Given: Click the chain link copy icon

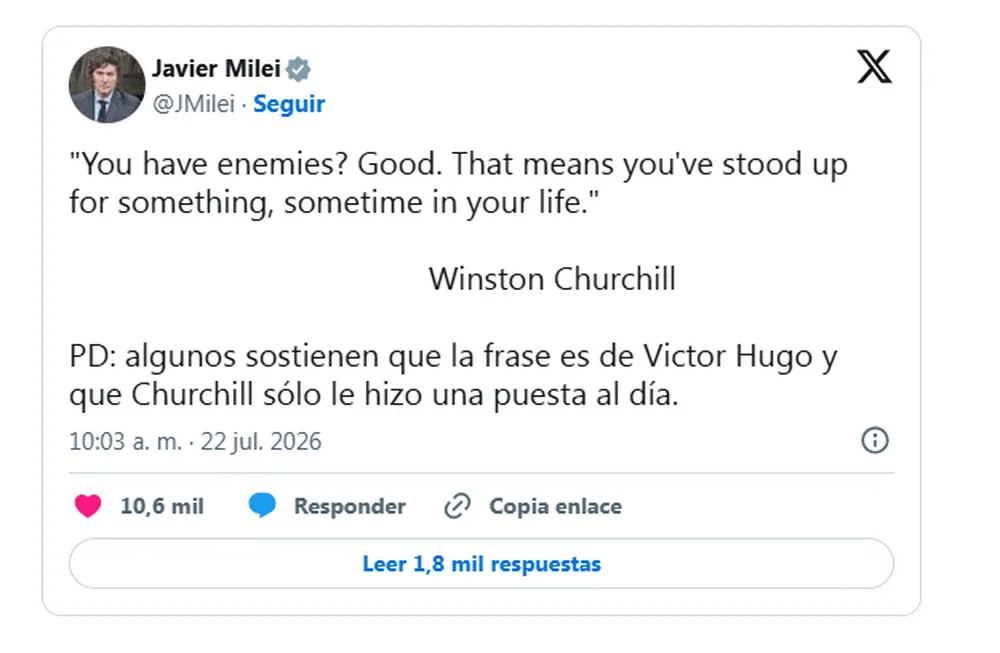Looking at the screenshot, I should click(457, 506).
